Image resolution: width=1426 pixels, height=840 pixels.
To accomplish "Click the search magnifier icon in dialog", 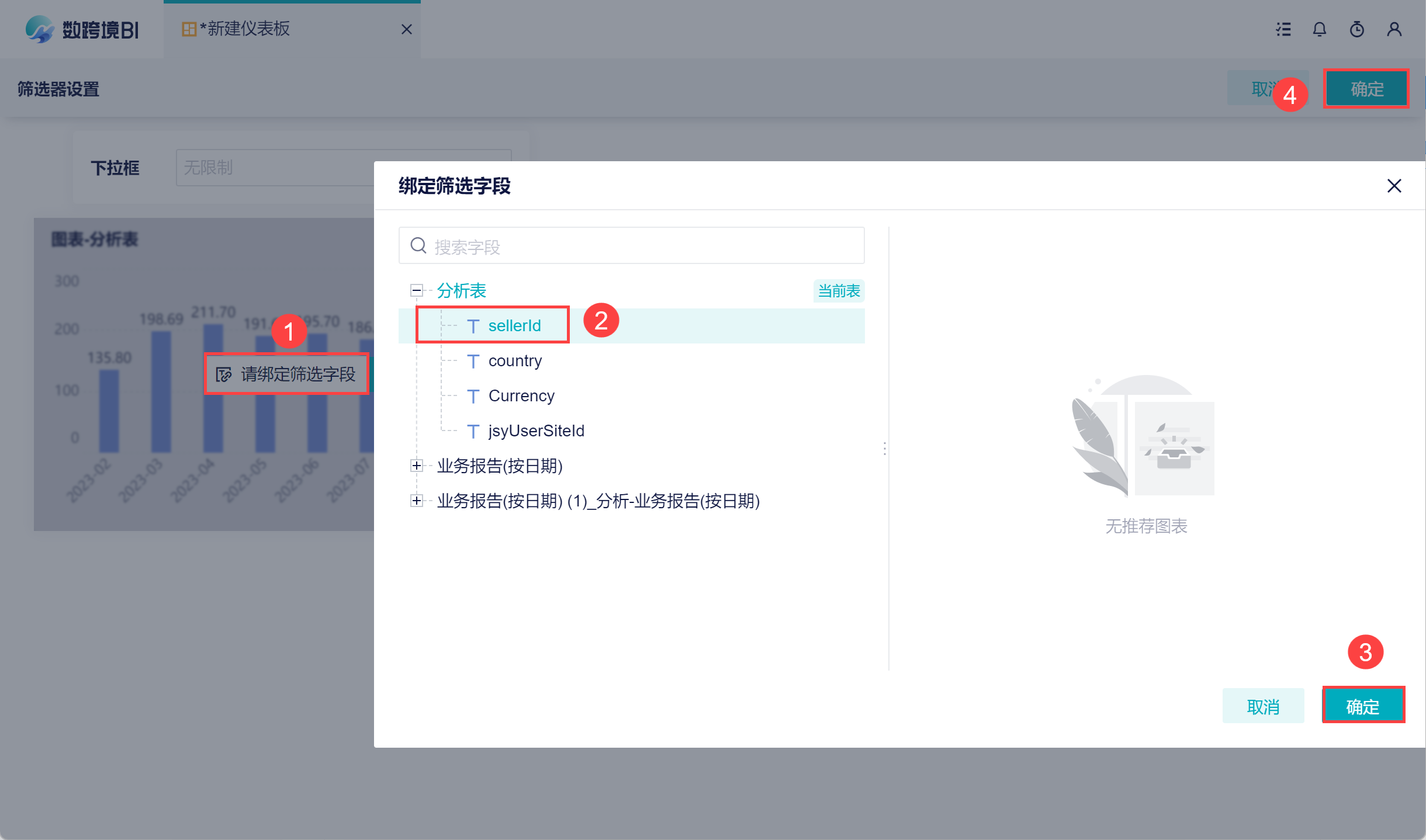I will coord(418,246).
